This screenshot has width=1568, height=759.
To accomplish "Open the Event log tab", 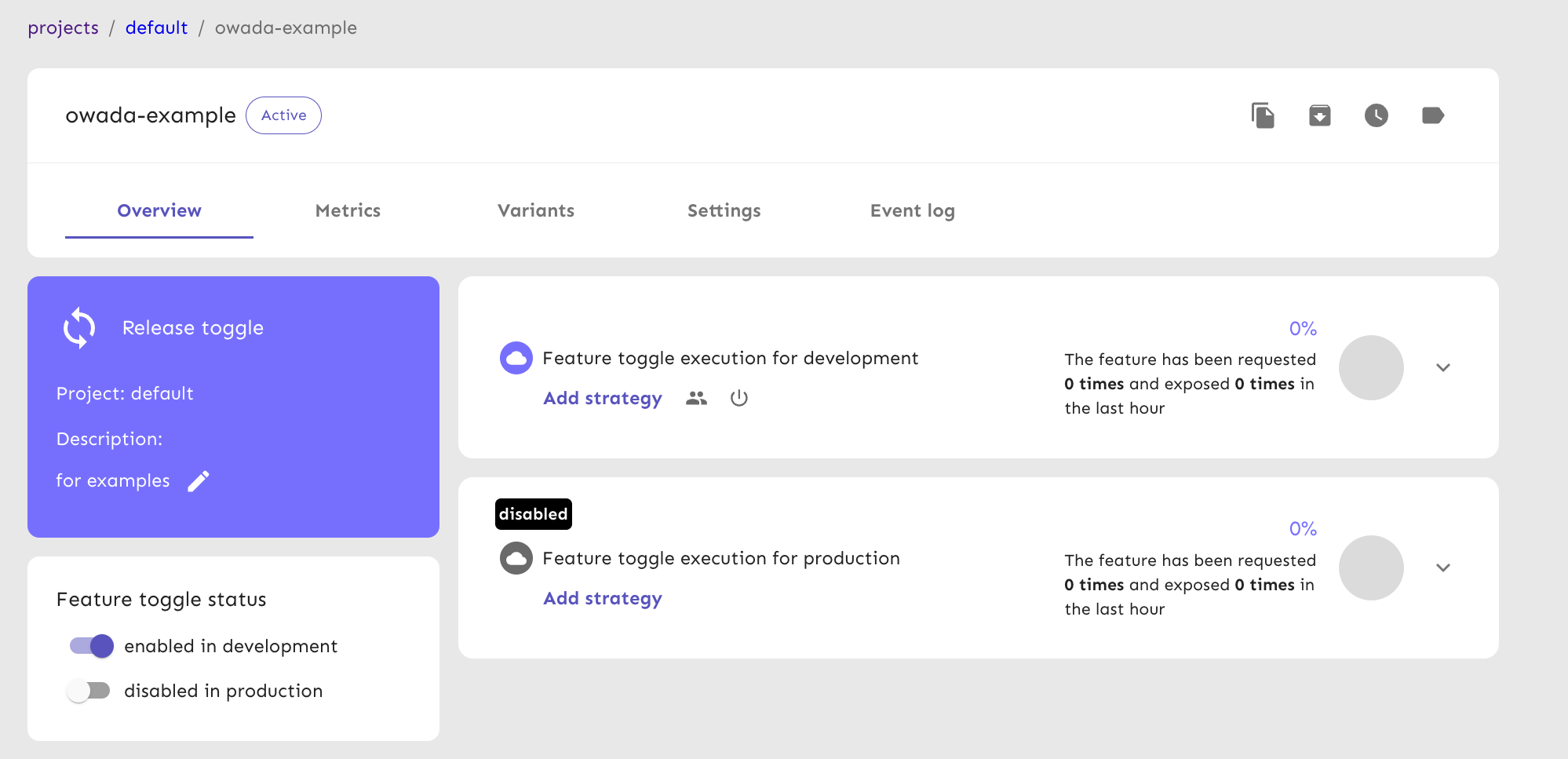I will pos(912,210).
